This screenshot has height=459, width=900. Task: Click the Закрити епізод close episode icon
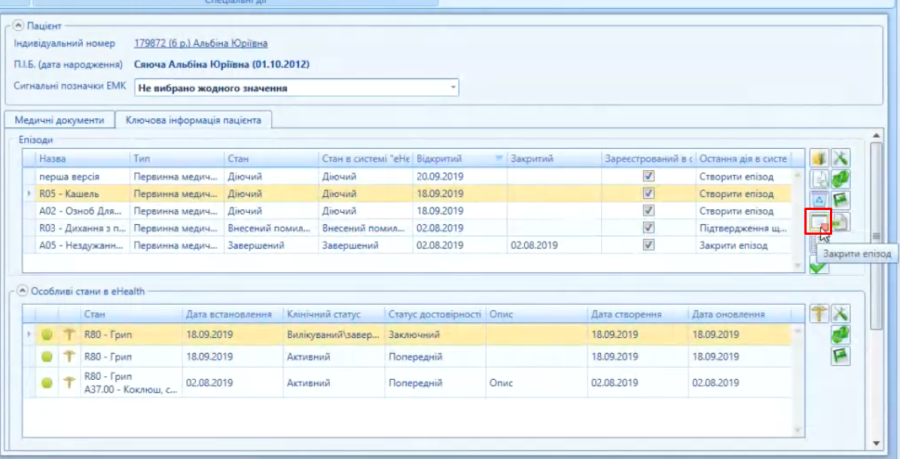[x=818, y=222]
